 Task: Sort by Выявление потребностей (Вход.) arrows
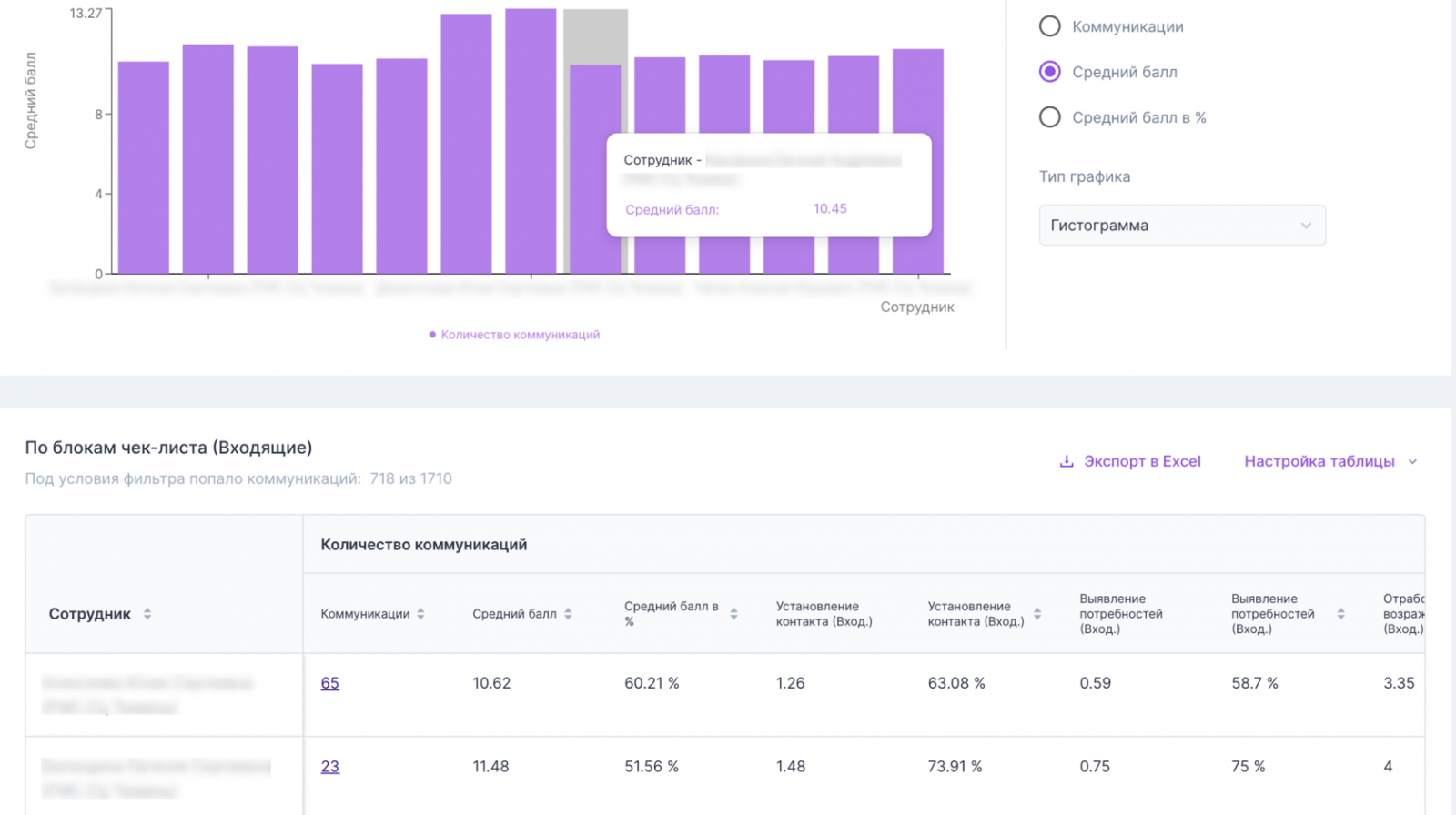pyautogui.click(x=1340, y=614)
